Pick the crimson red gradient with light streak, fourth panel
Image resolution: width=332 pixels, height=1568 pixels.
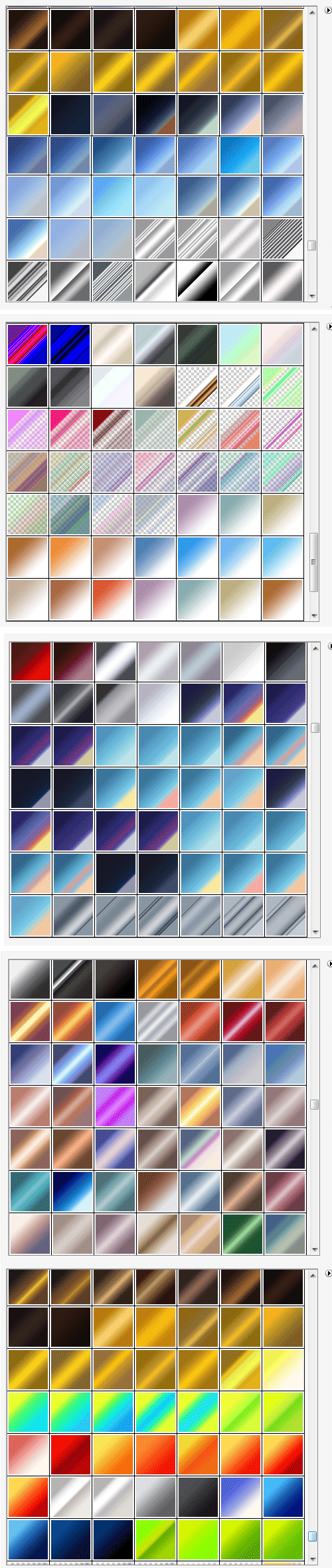pos(242,1023)
